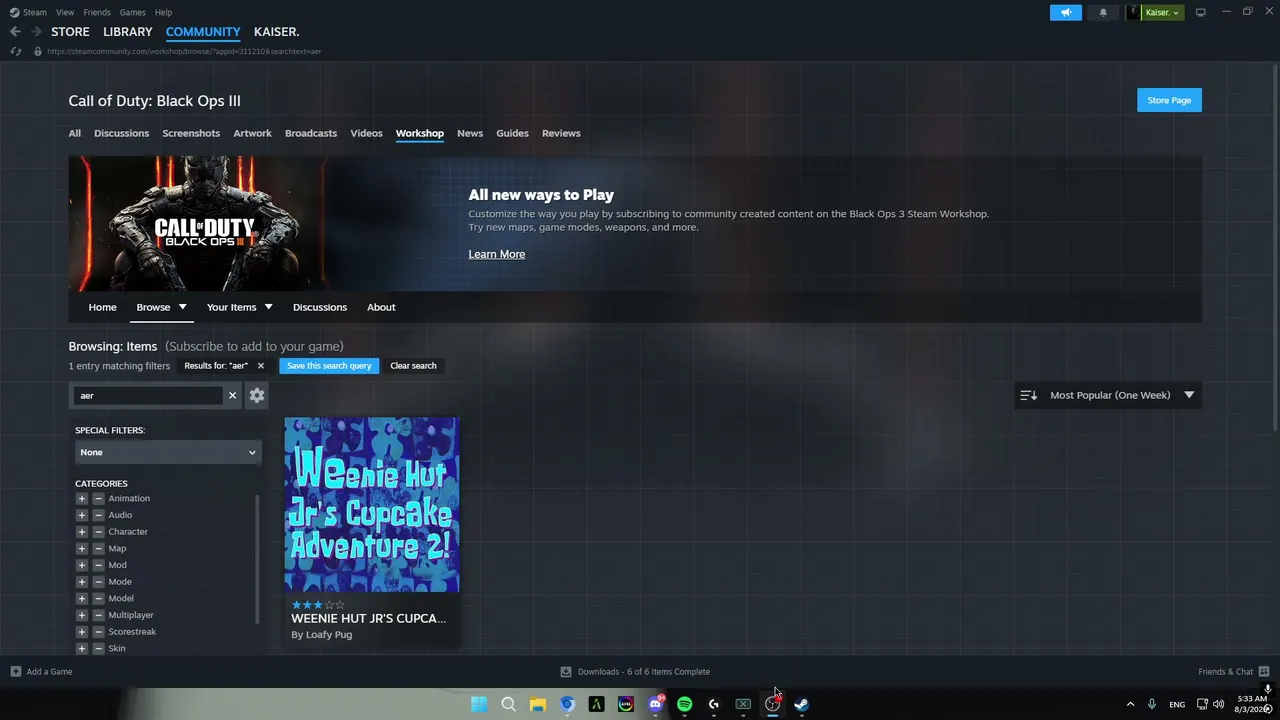Expand the Browse submenu arrow
1280x720 pixels.
coord(183,307)
